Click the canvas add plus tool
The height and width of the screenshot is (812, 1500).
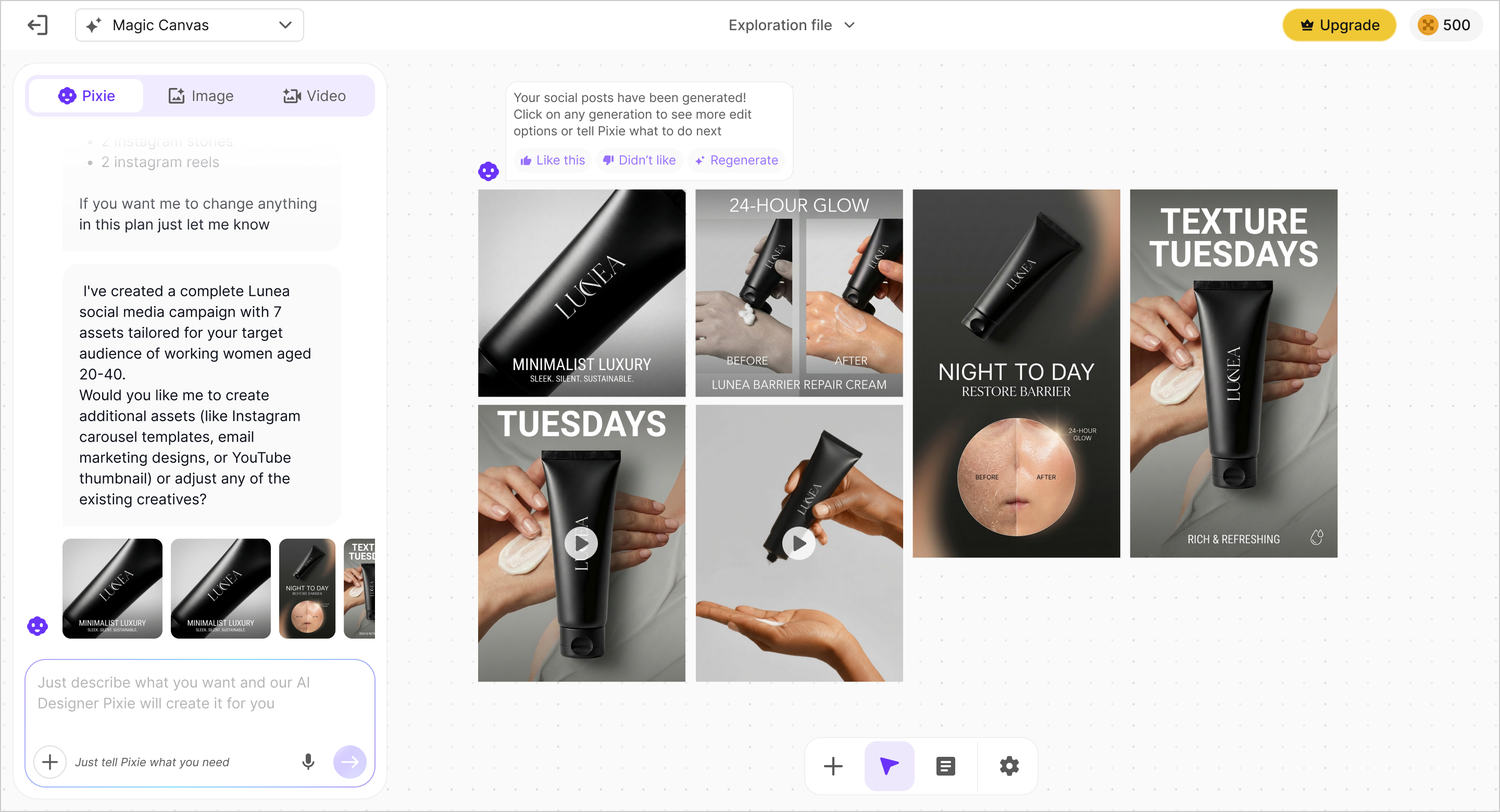833,766
